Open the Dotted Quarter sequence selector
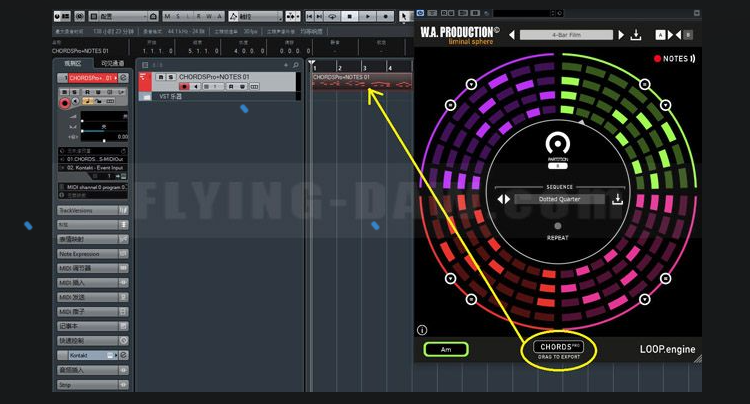750x404 pixels. click(560, 199)
